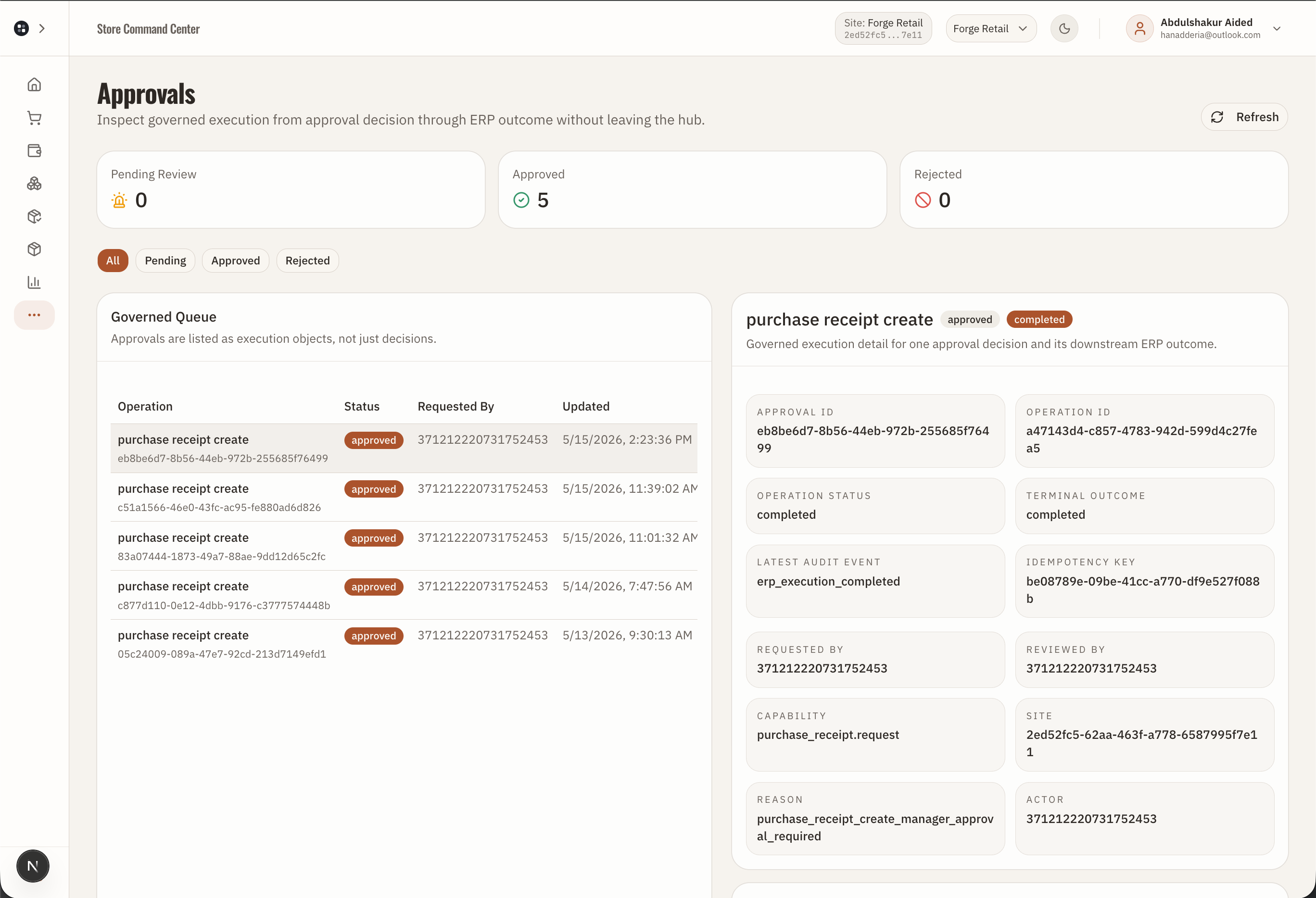Click the Idempotency Key value

tap(1143, 590)
